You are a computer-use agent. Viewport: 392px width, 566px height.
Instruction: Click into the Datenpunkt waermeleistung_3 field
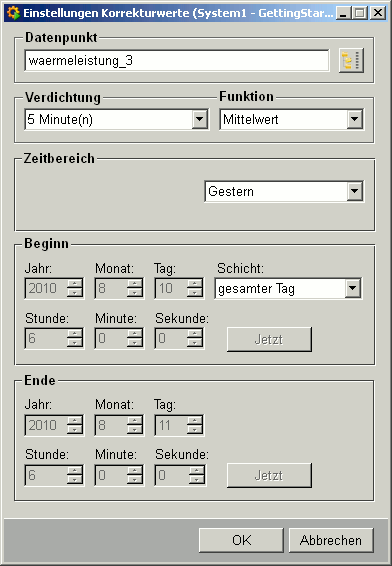(177, 61)
